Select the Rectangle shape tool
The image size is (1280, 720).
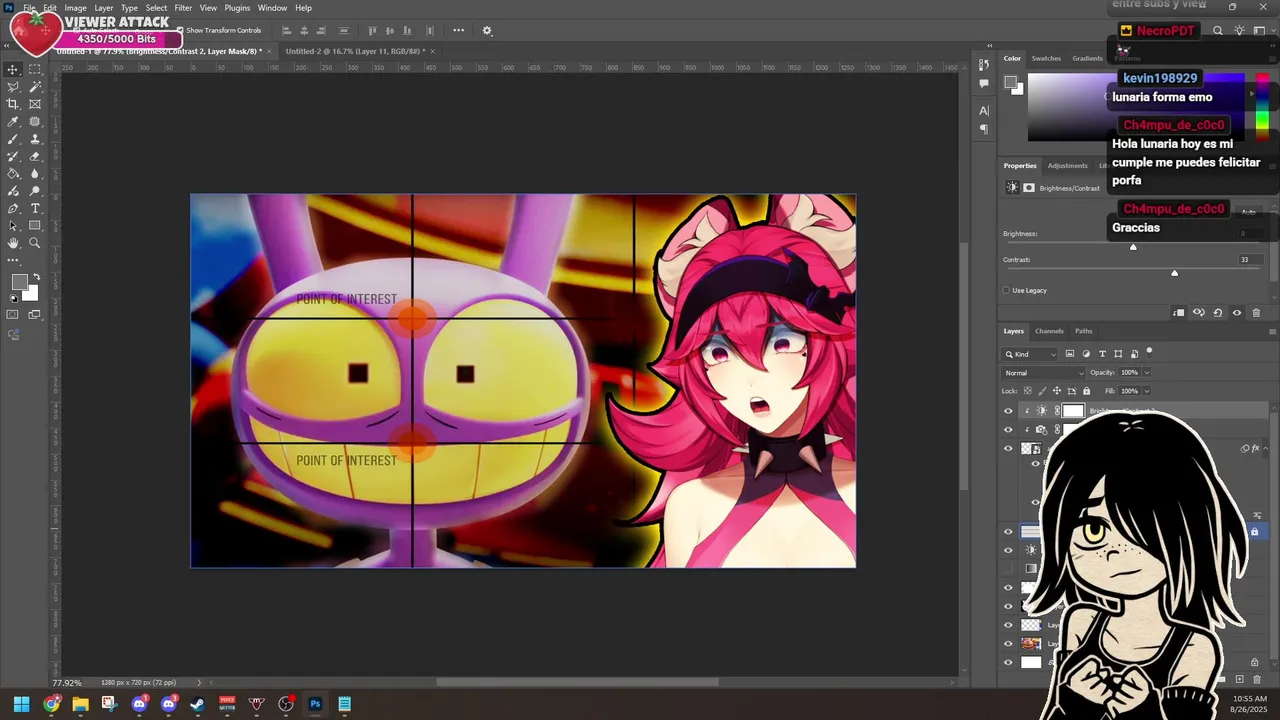tap(35, 226)
